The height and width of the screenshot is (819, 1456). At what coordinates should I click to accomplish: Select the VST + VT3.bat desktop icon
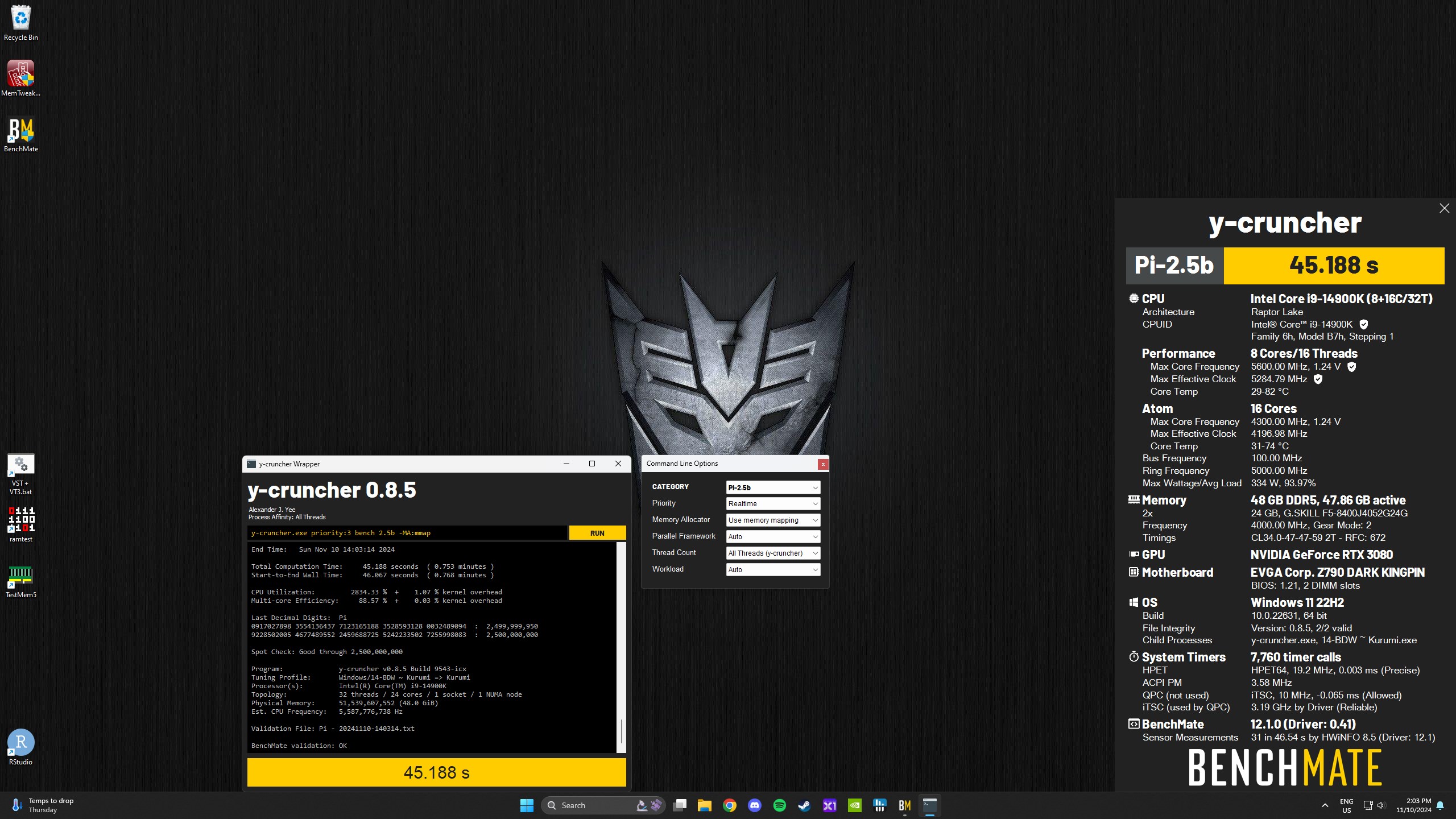coord(21,474)
